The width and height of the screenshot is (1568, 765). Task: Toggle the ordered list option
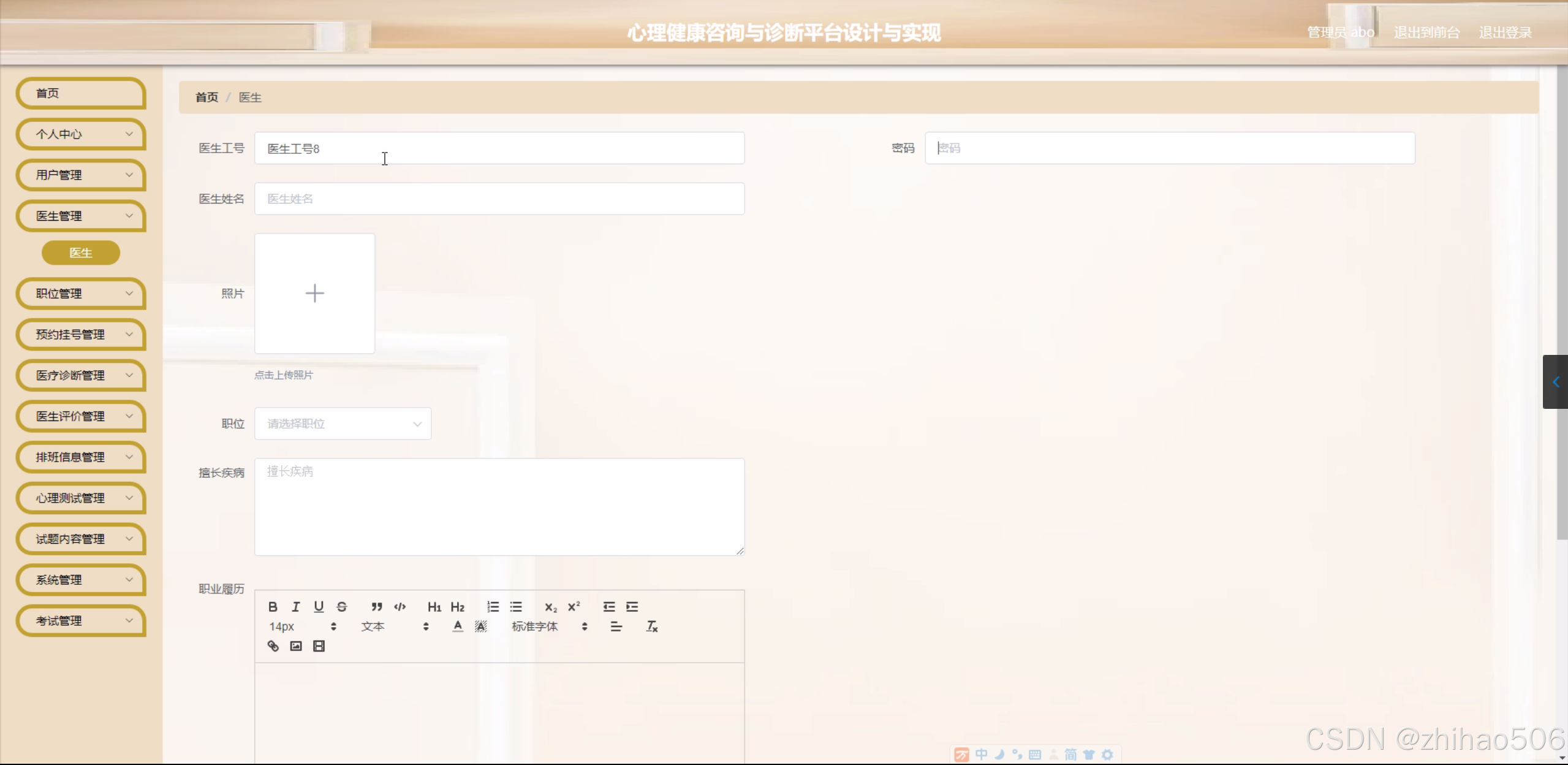point(493,607)
